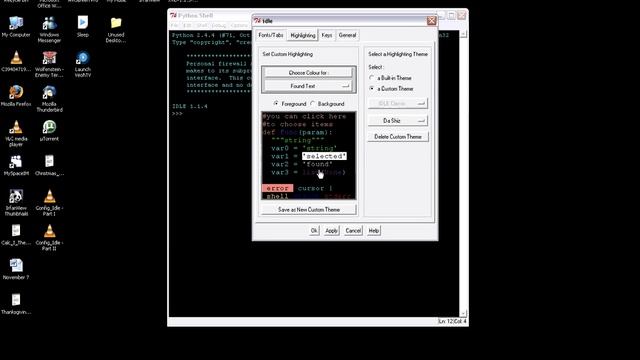Switch to the General tab
Screen dimensions: 640x360
tap(347, 35)
